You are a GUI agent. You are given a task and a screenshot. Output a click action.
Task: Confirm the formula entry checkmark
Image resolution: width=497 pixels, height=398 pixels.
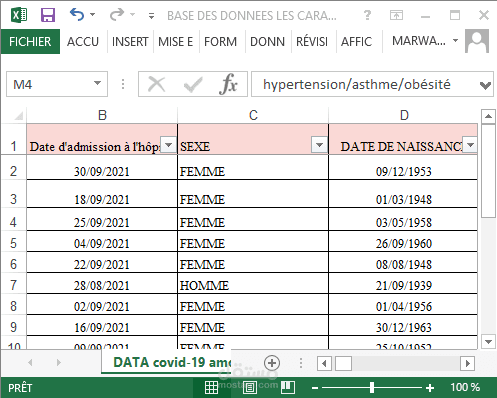193,84
